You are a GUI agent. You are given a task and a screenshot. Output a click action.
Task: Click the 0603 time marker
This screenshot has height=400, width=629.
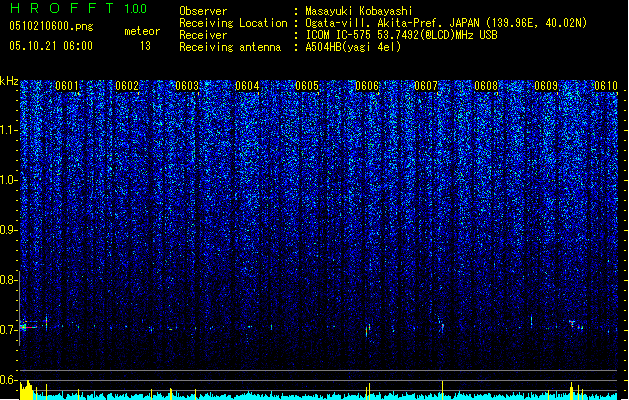pos(187,86)
